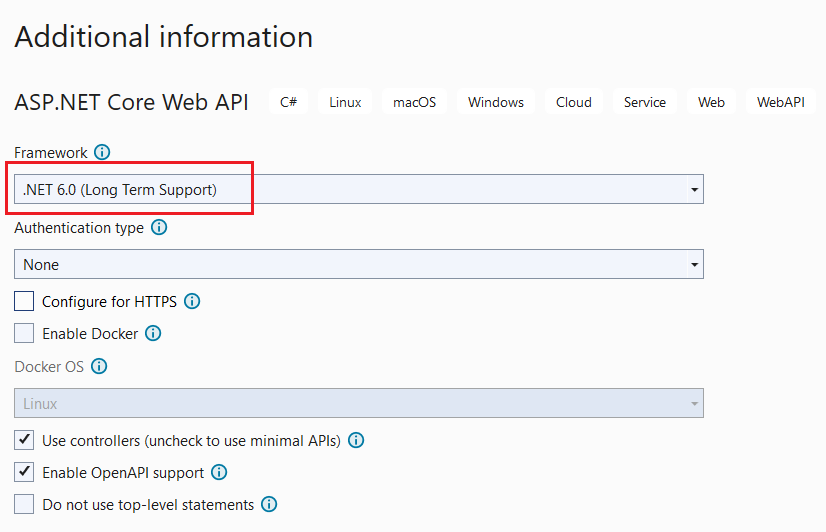826x532 pixels.
Task: Click the Docker OS info icon
Action: click(x=99, y=366)
